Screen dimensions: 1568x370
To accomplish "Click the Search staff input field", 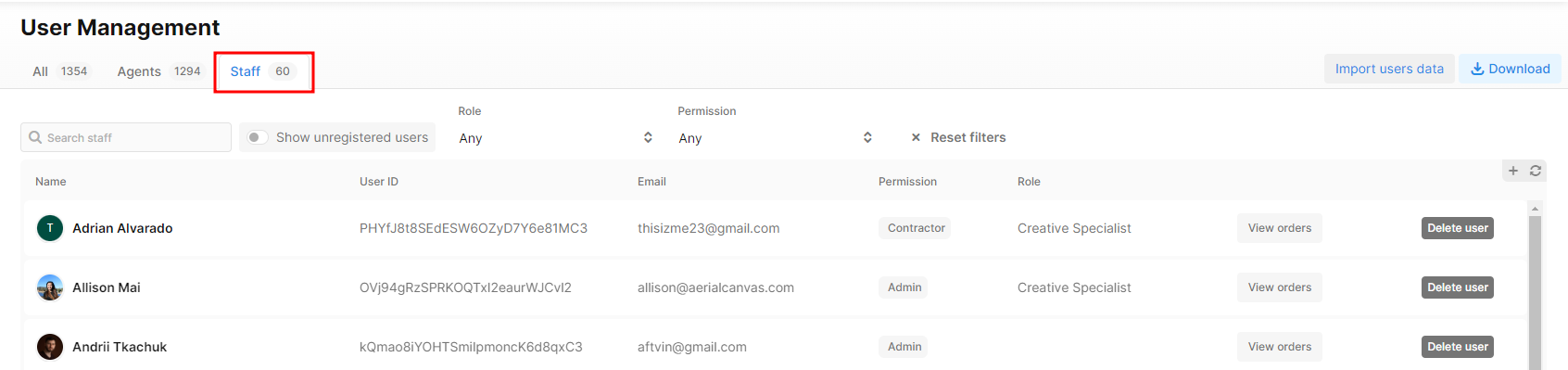I will 126,137.
